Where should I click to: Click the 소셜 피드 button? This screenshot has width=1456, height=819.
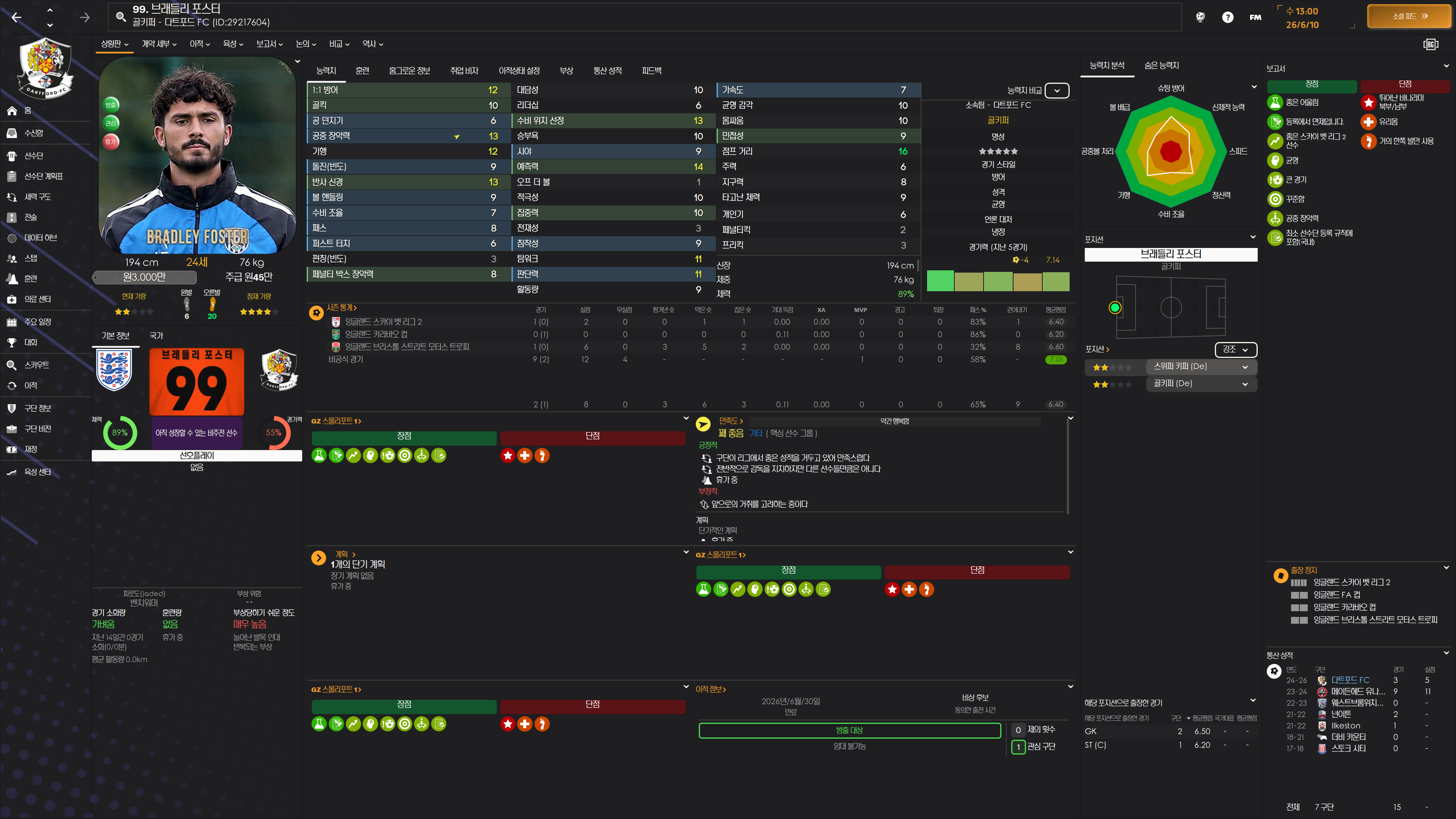(x=1409, y=16)
